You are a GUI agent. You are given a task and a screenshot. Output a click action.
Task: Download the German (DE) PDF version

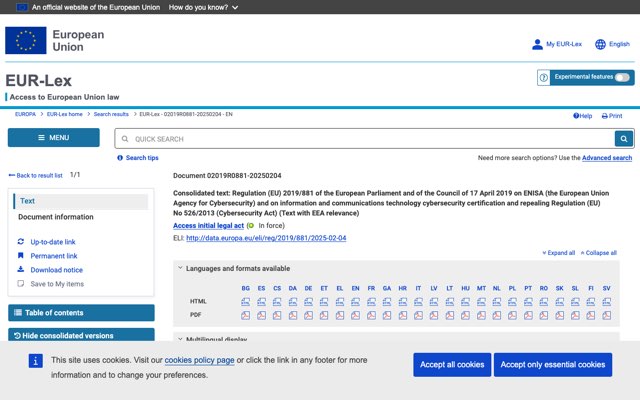308,316
